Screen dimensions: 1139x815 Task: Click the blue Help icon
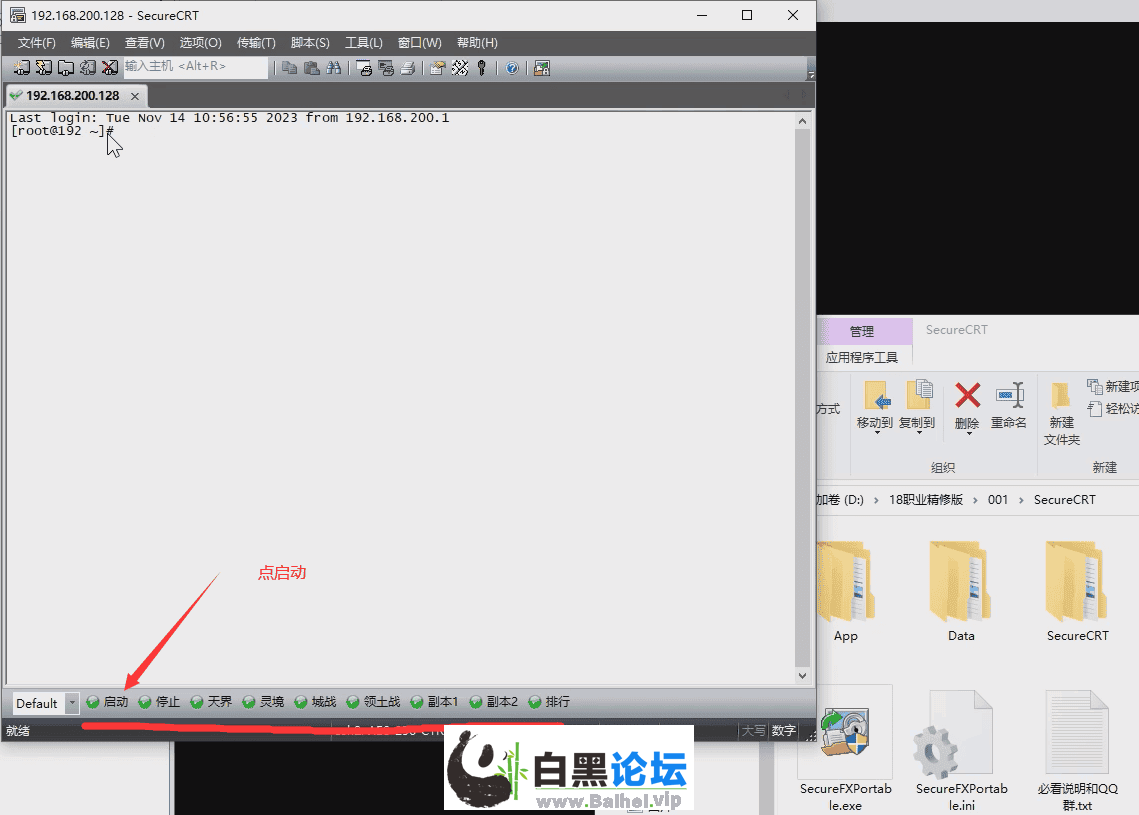pyautogui.click(x=512, y=68)
